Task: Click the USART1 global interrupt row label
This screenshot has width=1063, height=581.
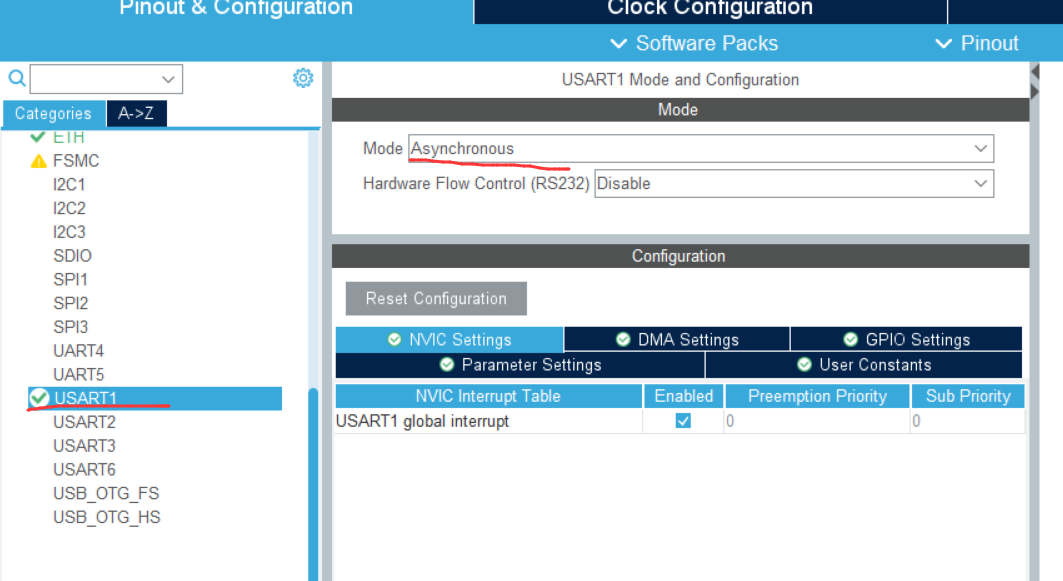Action: [x=422, y=421]
